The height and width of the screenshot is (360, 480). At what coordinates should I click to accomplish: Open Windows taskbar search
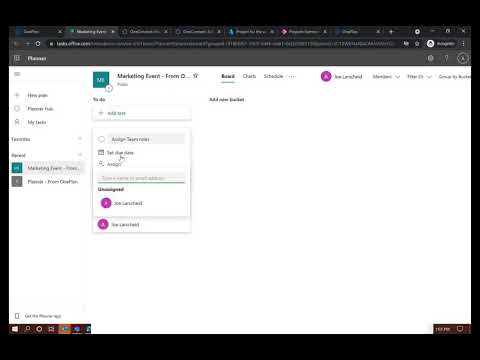[x=28, y=329]
